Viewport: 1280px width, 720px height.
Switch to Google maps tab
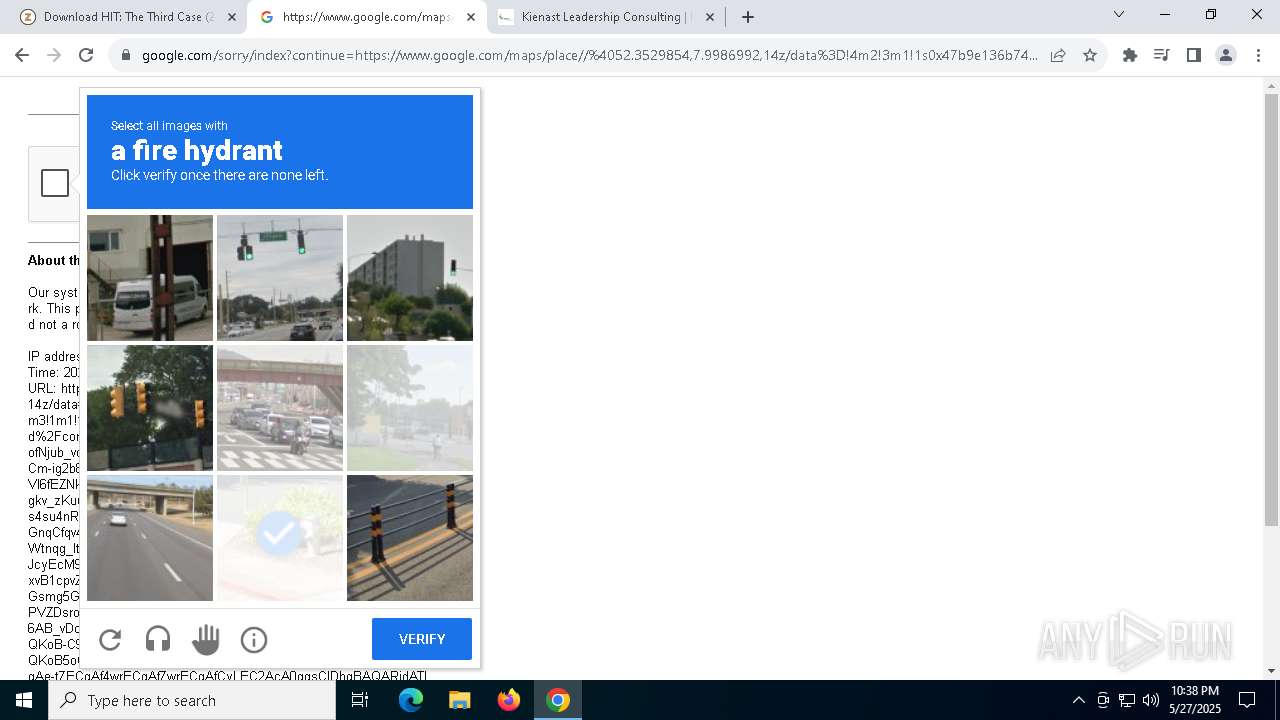[x=367, y=17]
